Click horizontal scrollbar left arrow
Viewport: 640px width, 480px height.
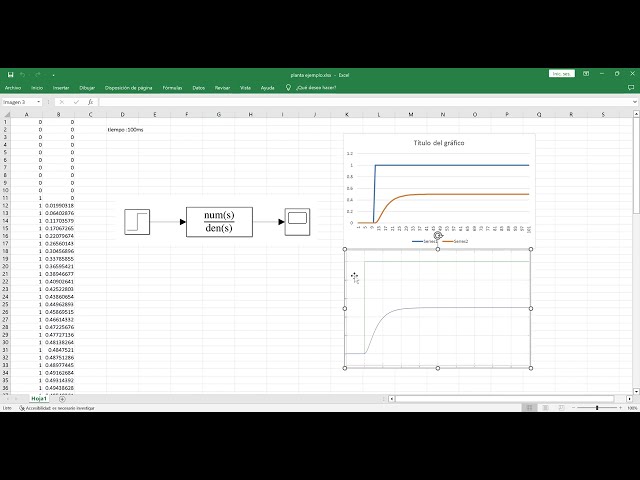pyautogui.click(x=391, y=399)
